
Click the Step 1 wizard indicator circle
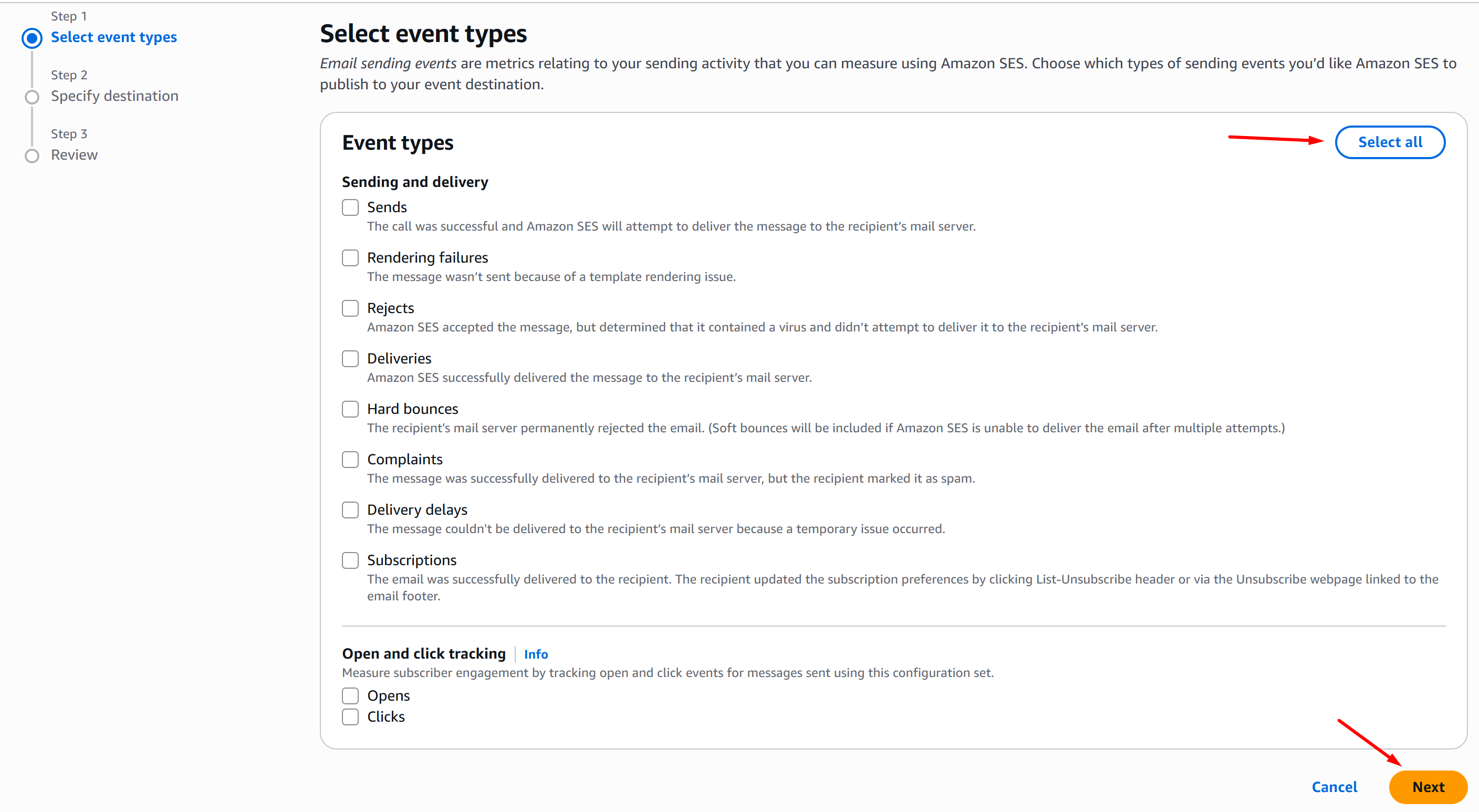(32, 38)
